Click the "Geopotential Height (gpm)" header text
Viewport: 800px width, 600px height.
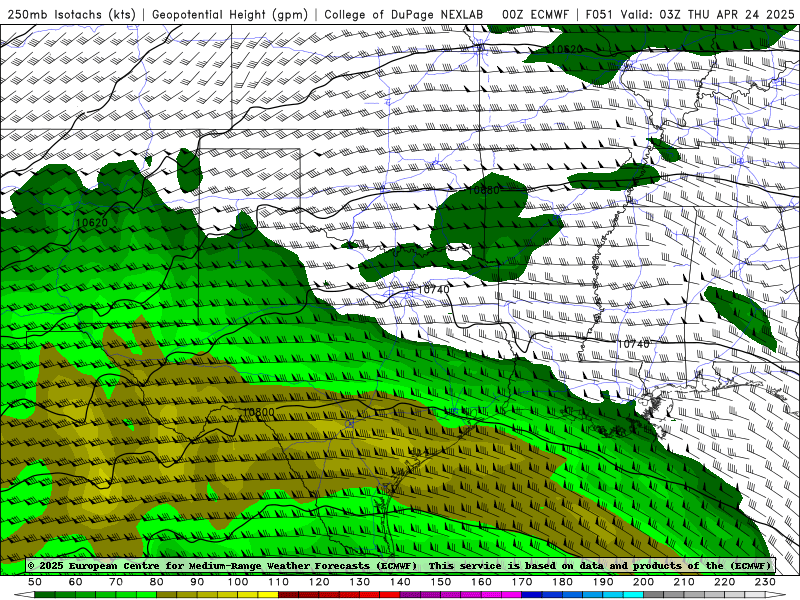tap(230, 14)
